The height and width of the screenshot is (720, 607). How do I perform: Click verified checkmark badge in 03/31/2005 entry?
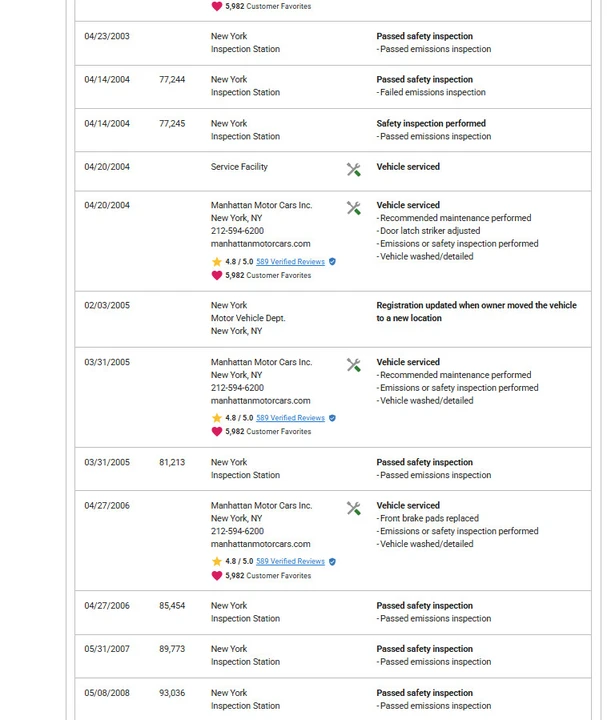click(332, 418)
